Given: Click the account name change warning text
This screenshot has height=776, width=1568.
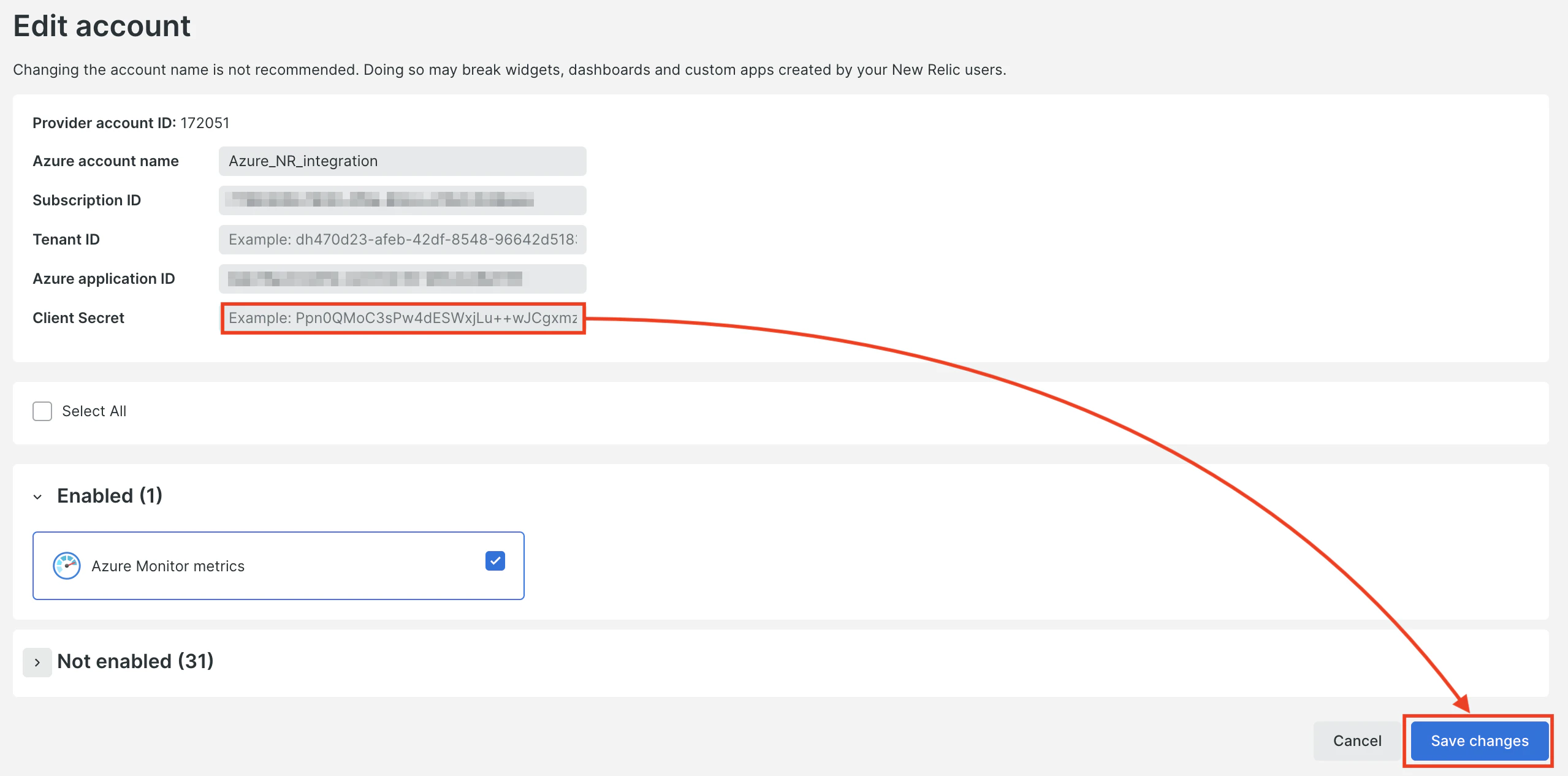Looking at the screenshot, I should [x=509, y=70].
